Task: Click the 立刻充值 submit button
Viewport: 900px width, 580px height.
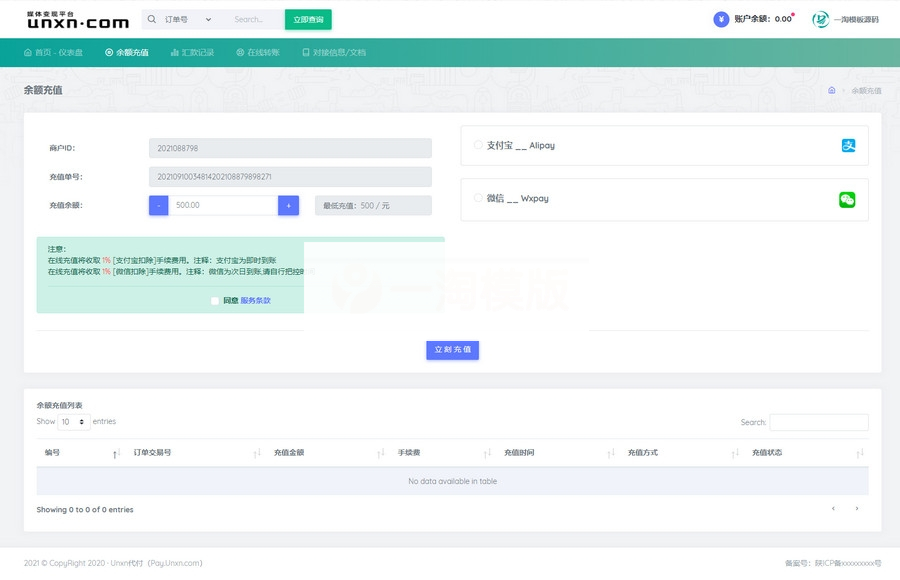Action: coord(452,350)
